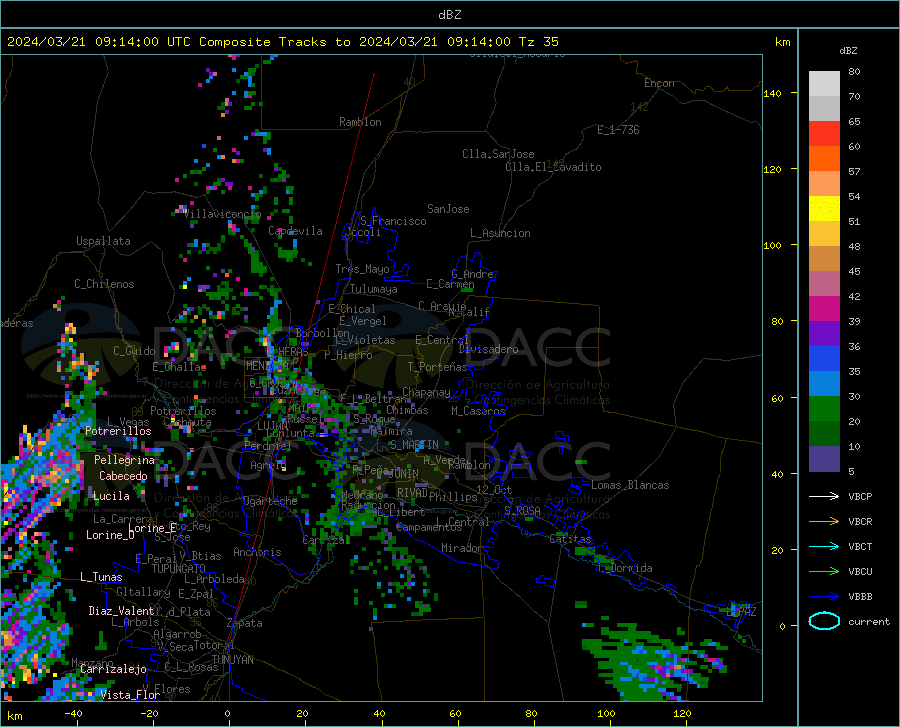
Task: Click the Divisadero map label
Action: pyautogui.click(x=488, y=349)
